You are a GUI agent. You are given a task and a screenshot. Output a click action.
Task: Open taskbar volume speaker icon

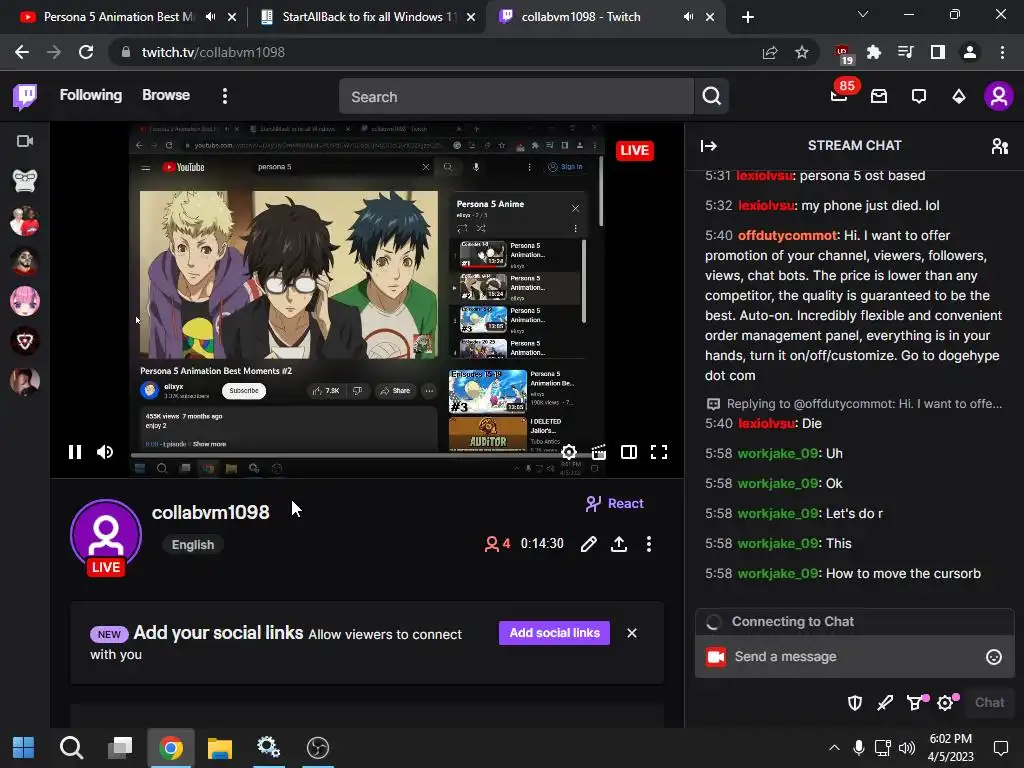pos(907,748)
